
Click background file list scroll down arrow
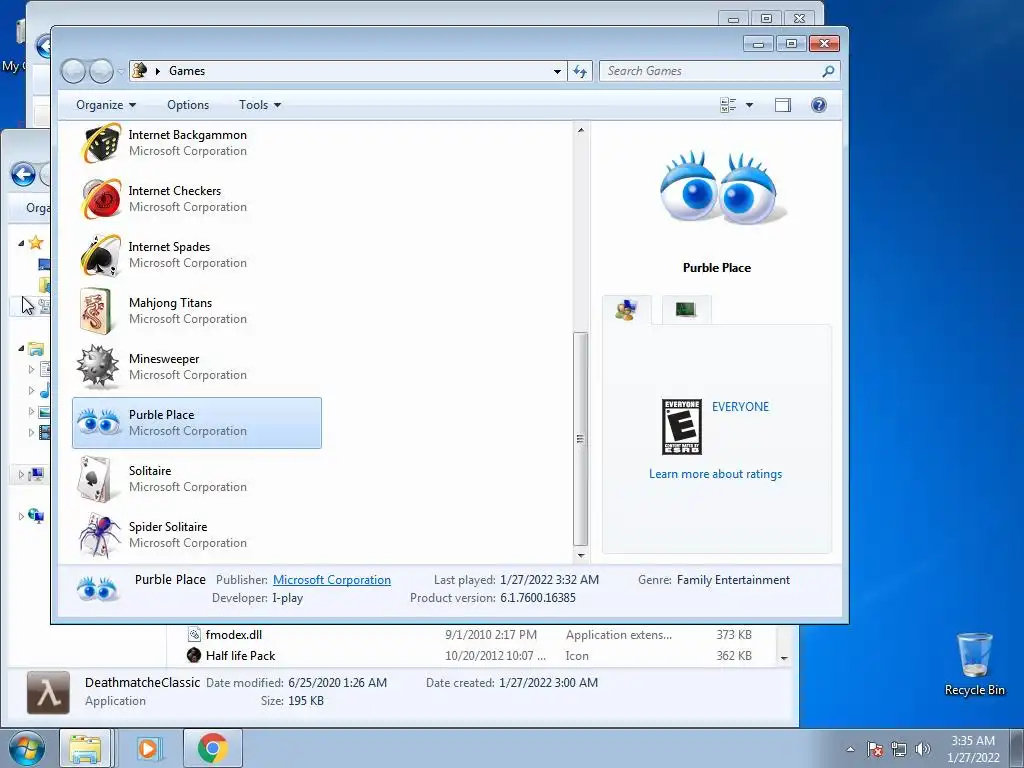784,658
